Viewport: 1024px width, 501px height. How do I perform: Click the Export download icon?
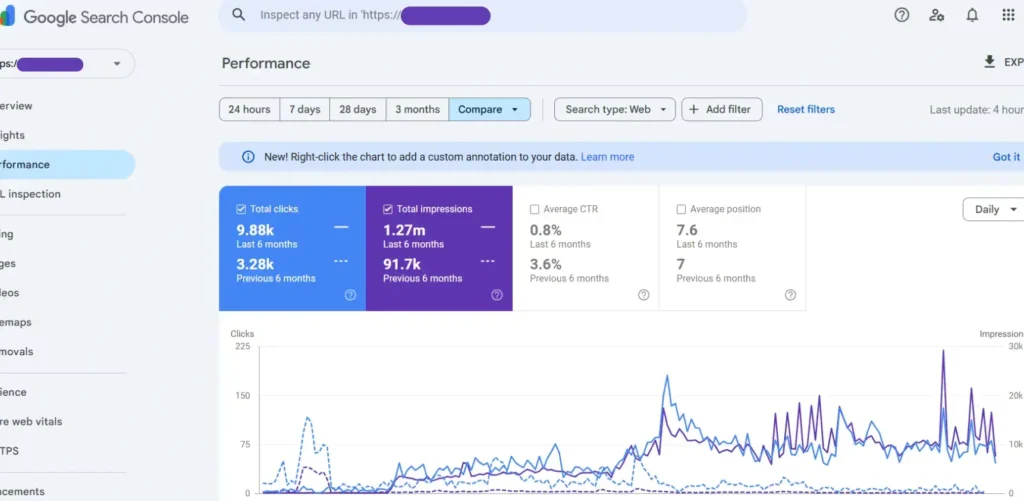[989, 61]
